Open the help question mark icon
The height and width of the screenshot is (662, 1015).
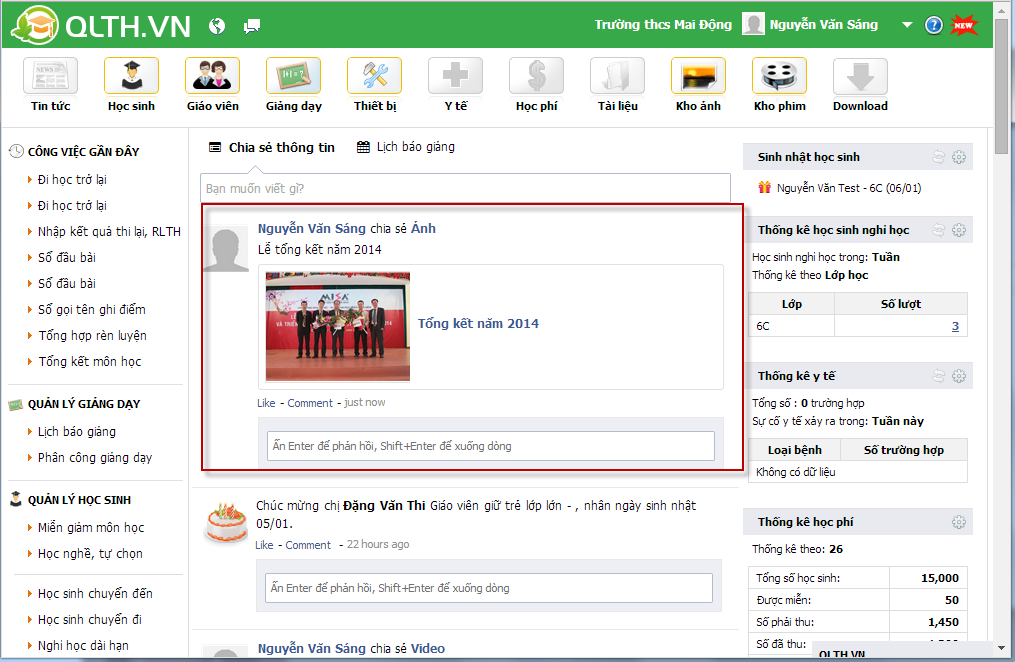pos(933,25)
